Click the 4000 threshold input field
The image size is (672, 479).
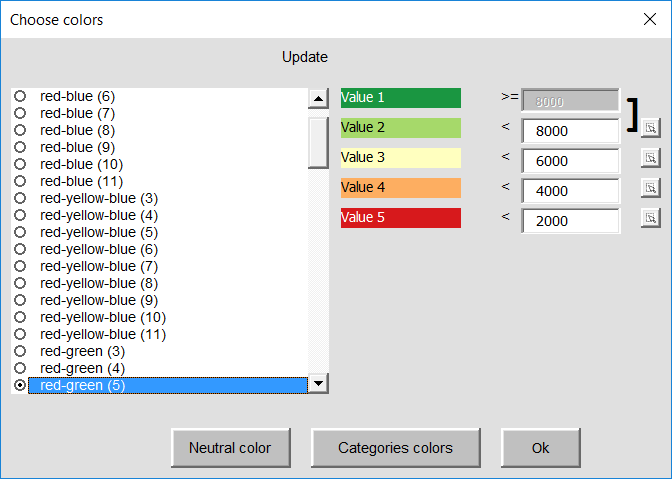coord(570,191)
